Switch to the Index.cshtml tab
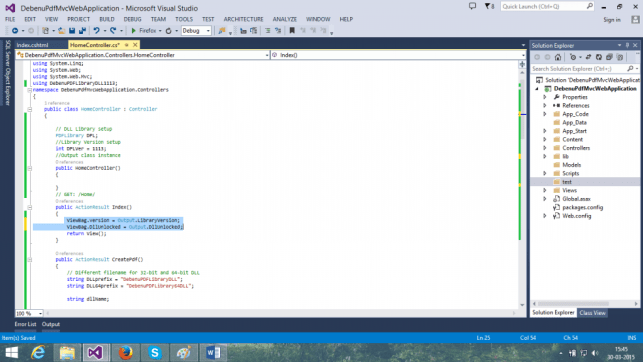Image resolution: width=643 pixels, height=362 pixels. (x=32, y=45)
